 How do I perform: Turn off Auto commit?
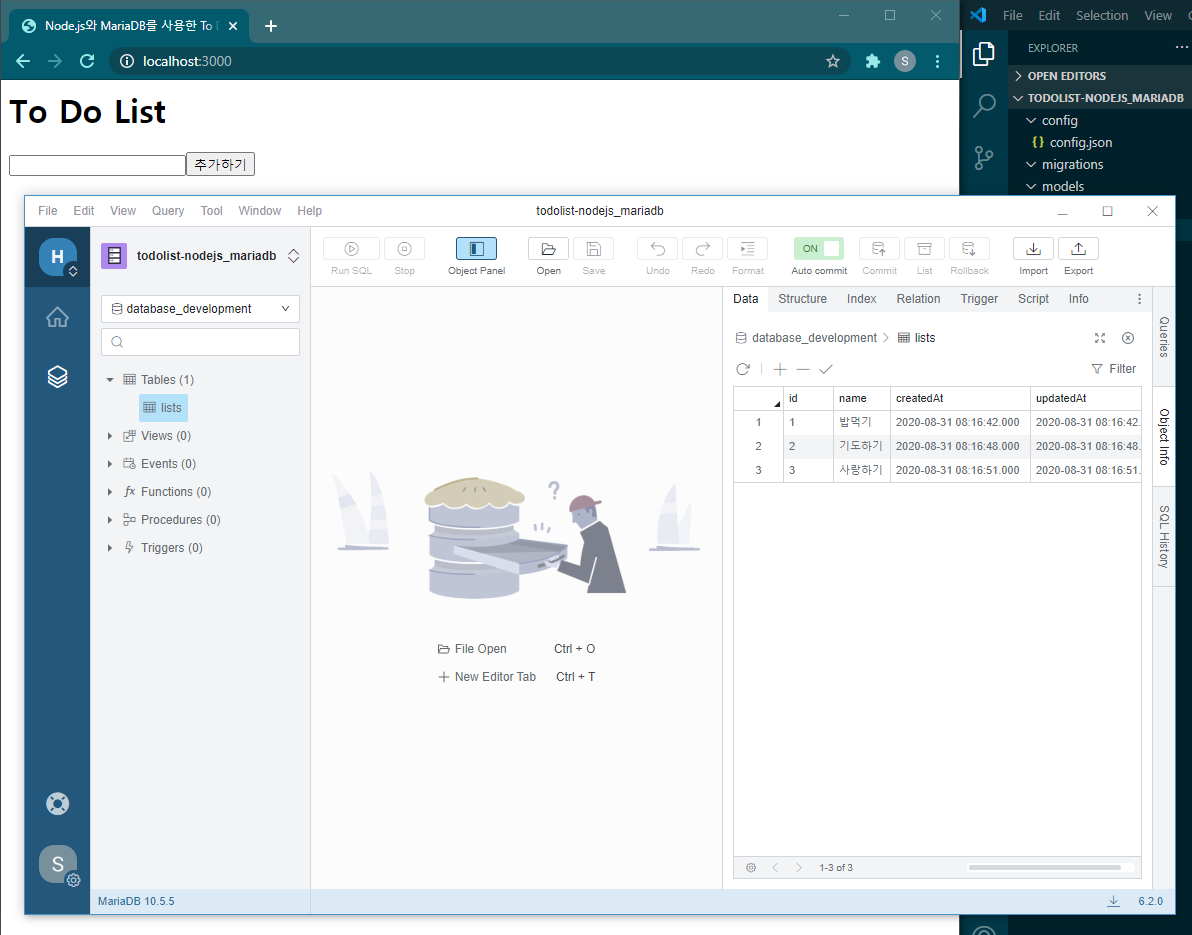[818, 248]
